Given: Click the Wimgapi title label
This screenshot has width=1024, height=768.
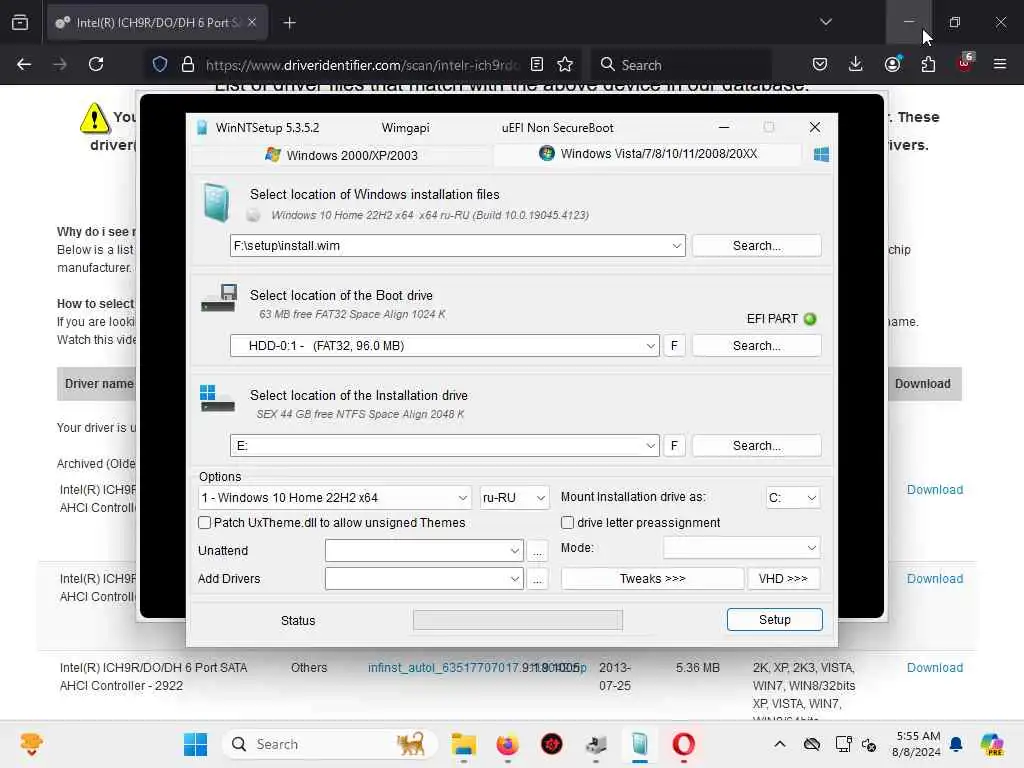Looking at the screenshot, I should tap(406, 128).
